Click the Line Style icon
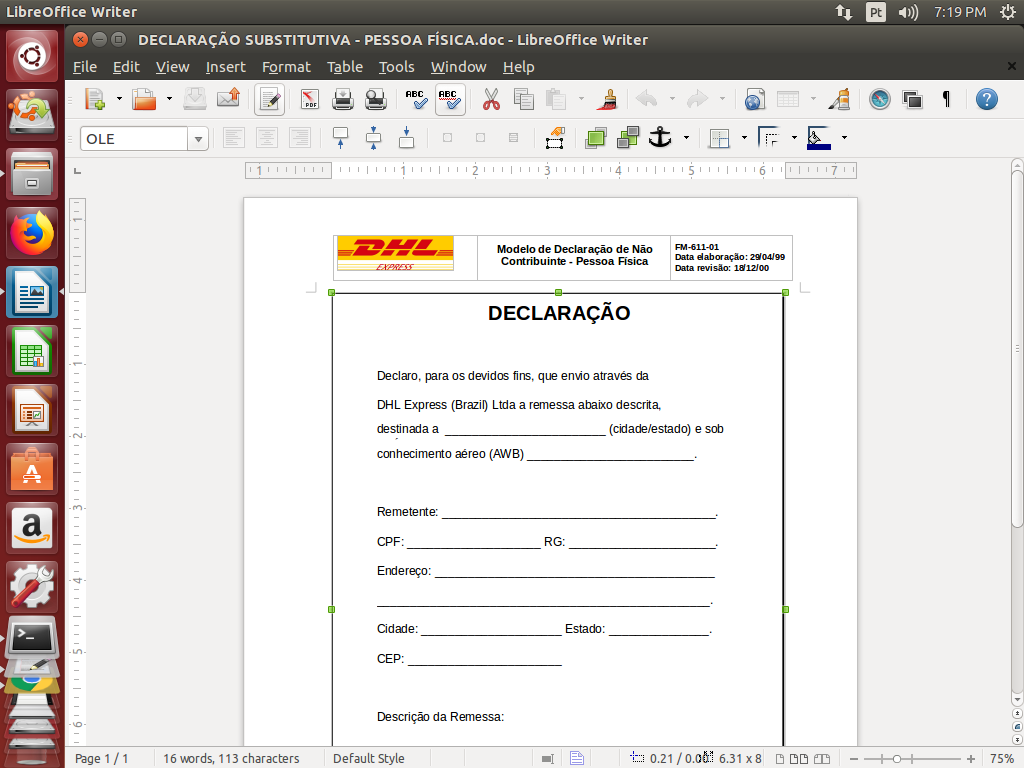Viewport: 1024px width, 768px height. pos(769,138)
